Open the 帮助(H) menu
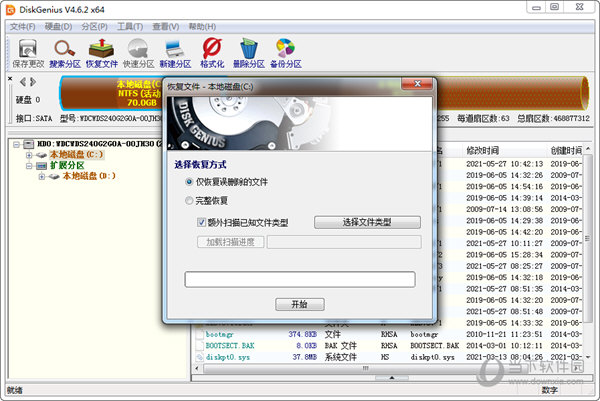600x401 pixels. (x=202, y=27)
